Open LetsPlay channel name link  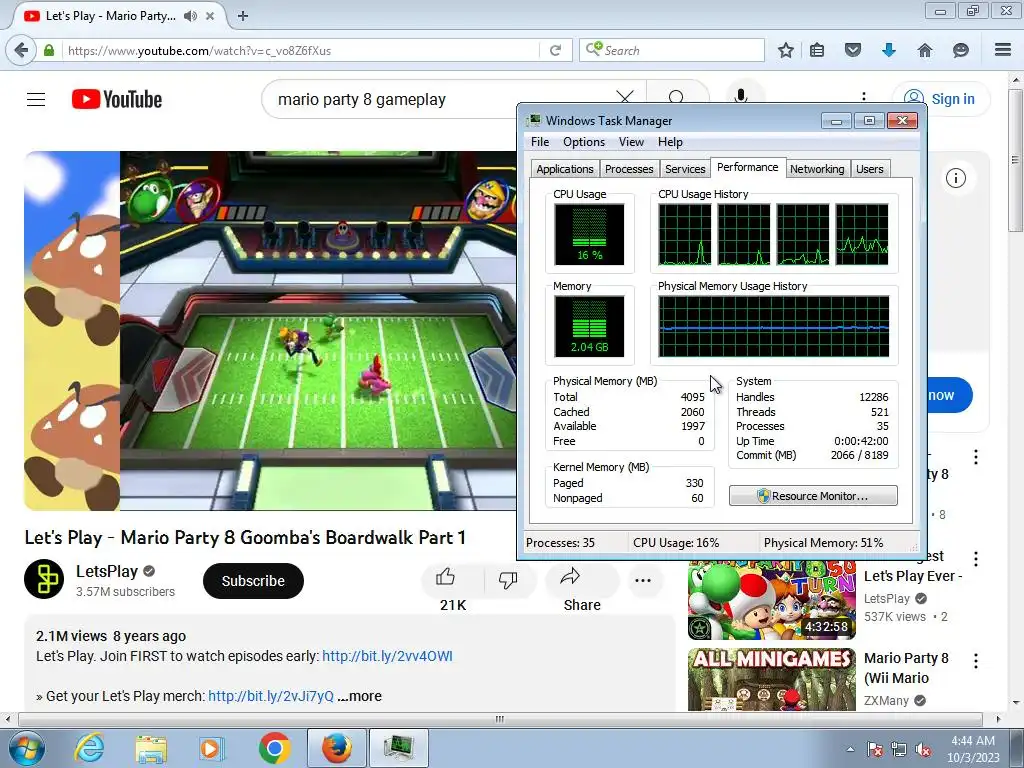tap(106, 571)
